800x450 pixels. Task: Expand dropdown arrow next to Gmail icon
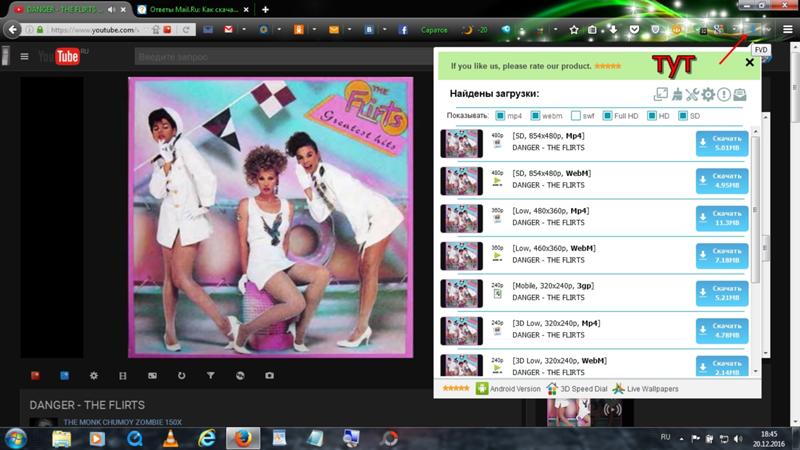coord(244,30)
